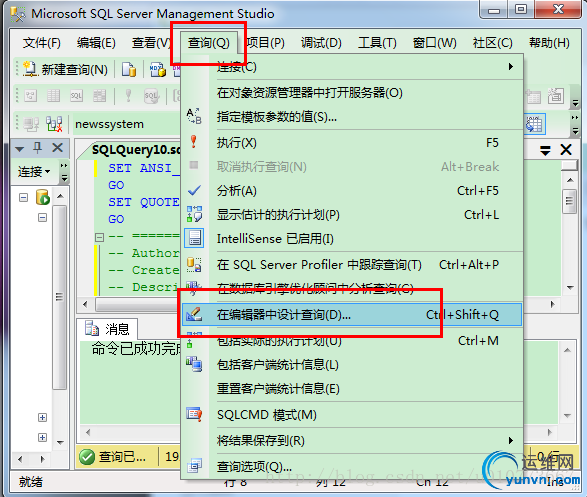
Task: Click the pin icon on Object Explorer panel
Action: tap(37, 148)
